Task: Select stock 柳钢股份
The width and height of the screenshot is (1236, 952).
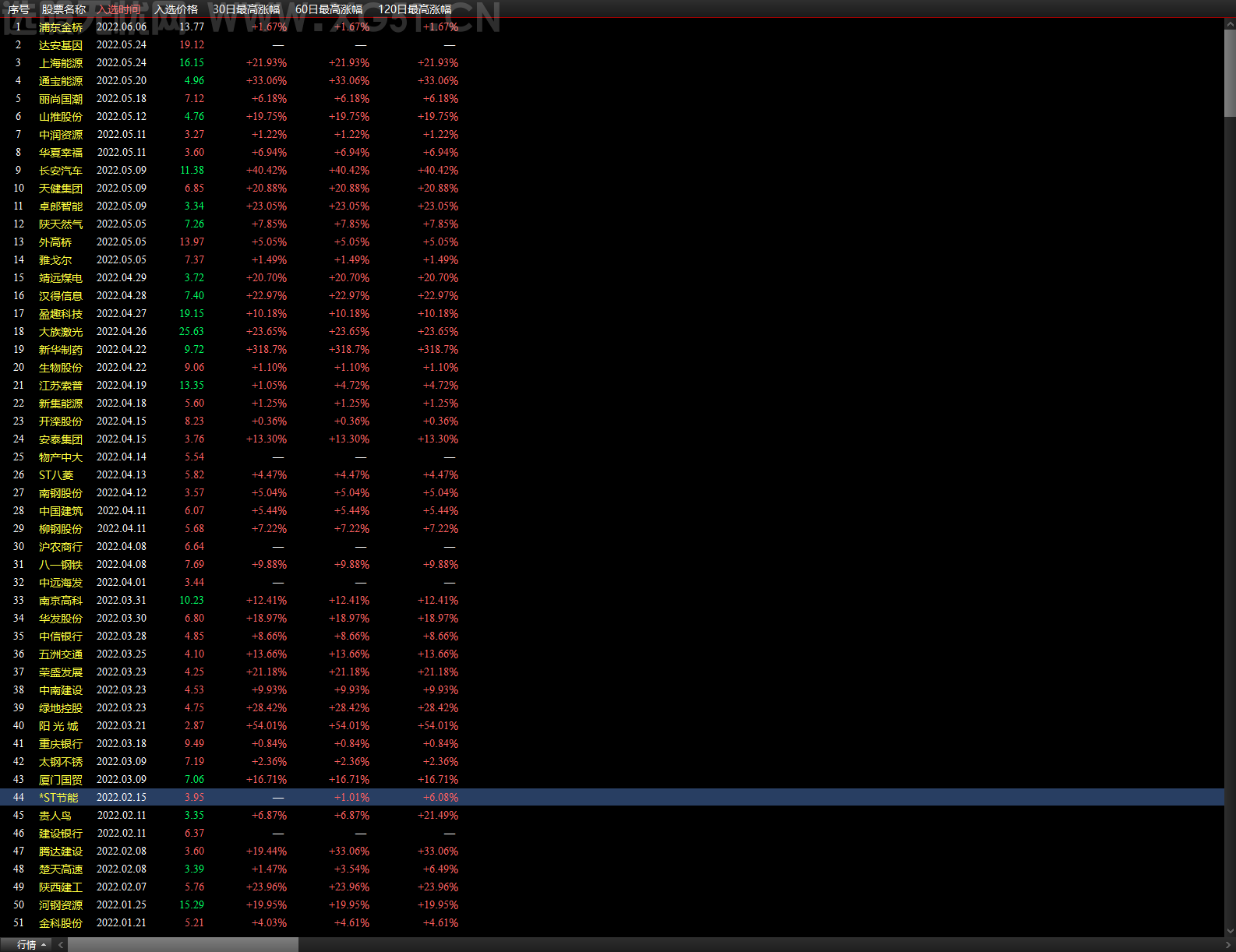Action: [x=61, y=529]
